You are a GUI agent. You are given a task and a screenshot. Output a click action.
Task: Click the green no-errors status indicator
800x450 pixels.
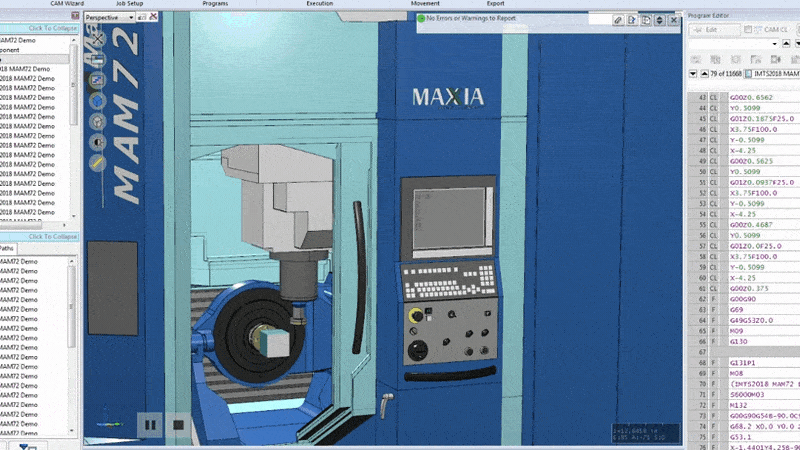421,18
